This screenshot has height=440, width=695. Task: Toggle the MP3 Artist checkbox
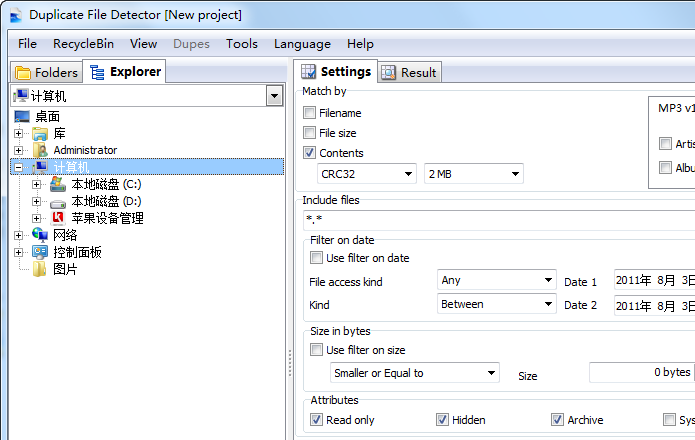[x=665, y=143]
